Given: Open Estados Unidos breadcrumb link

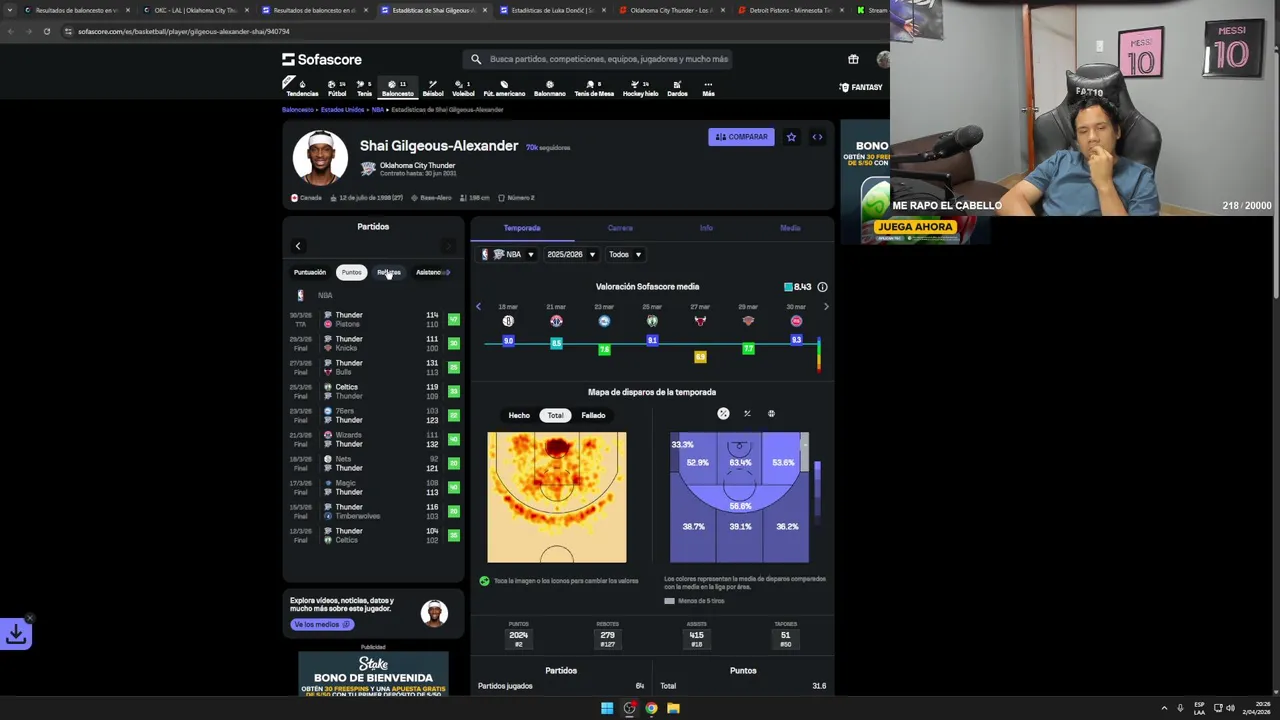Looking at the screenshot, I should [342, 110].
